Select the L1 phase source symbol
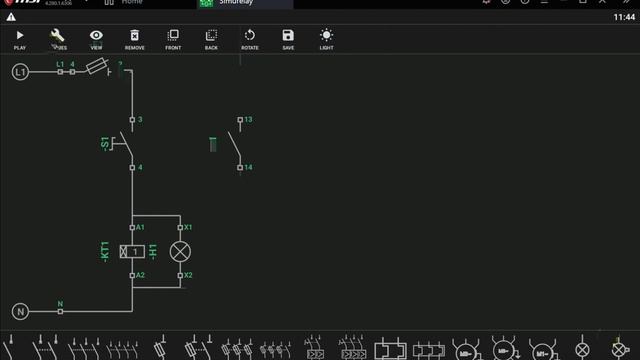The image size is (640, 360). (x=20, y=72)
